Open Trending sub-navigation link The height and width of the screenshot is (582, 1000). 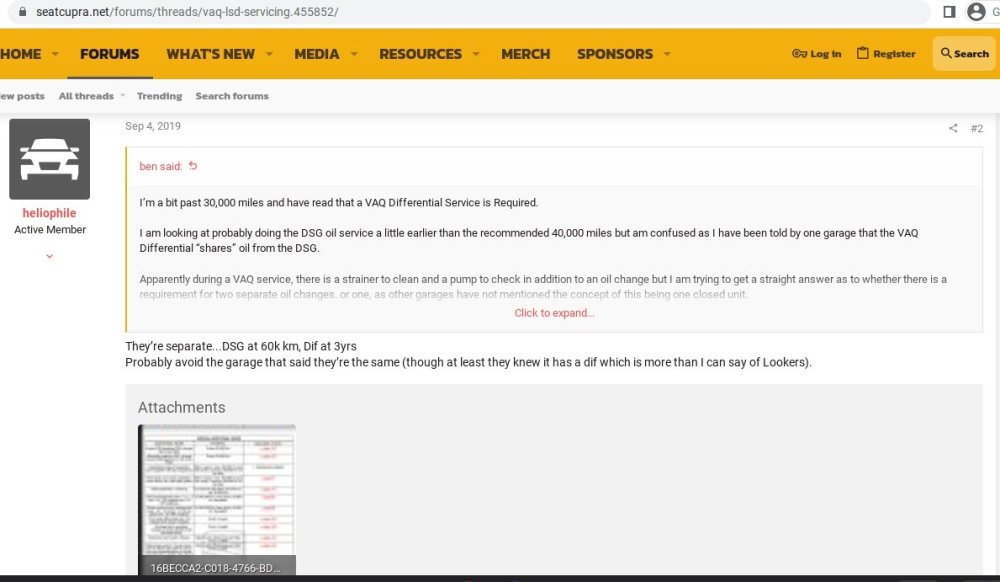(159, 96)
